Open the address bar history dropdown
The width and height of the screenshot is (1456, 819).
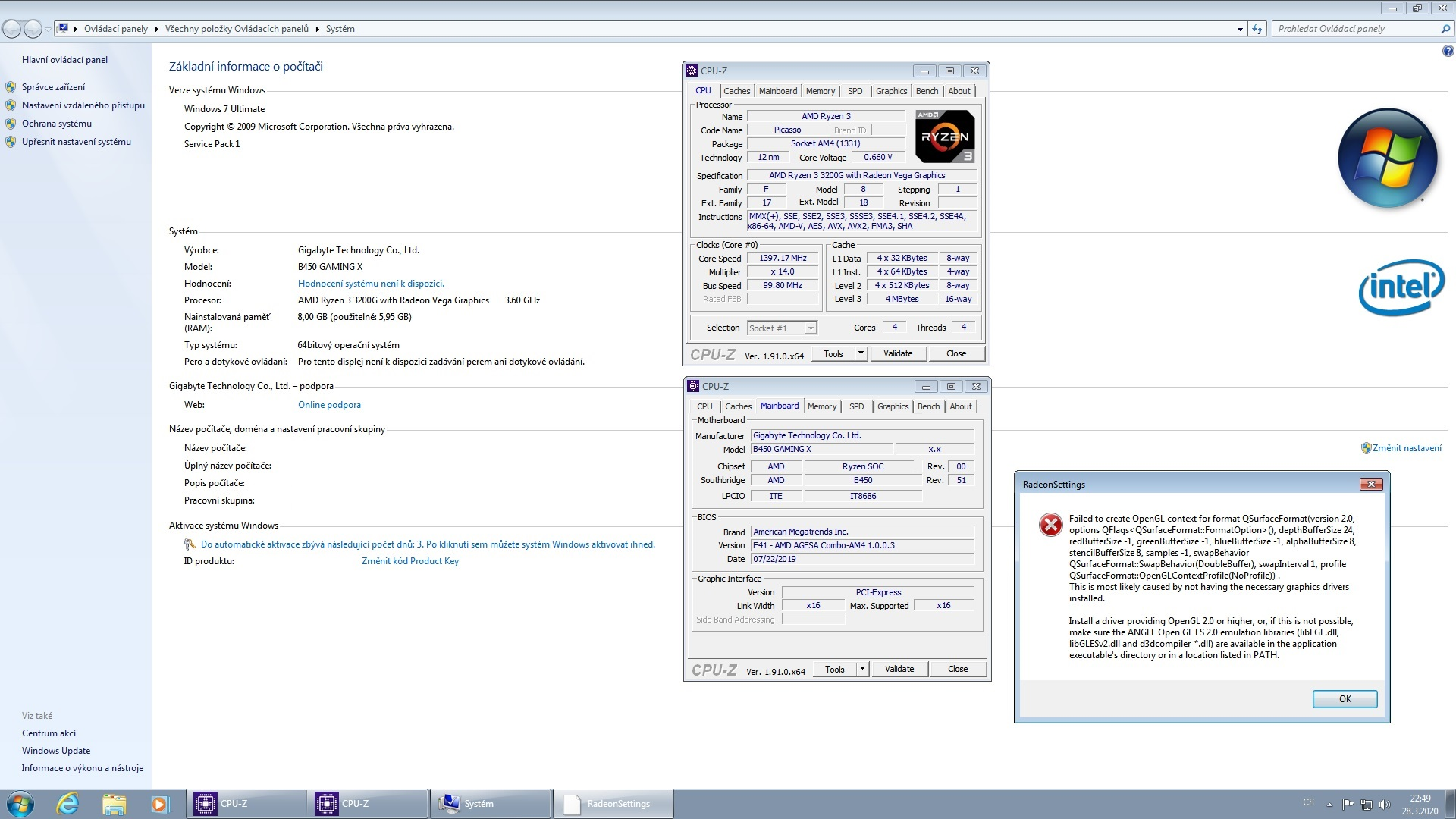1240,29
